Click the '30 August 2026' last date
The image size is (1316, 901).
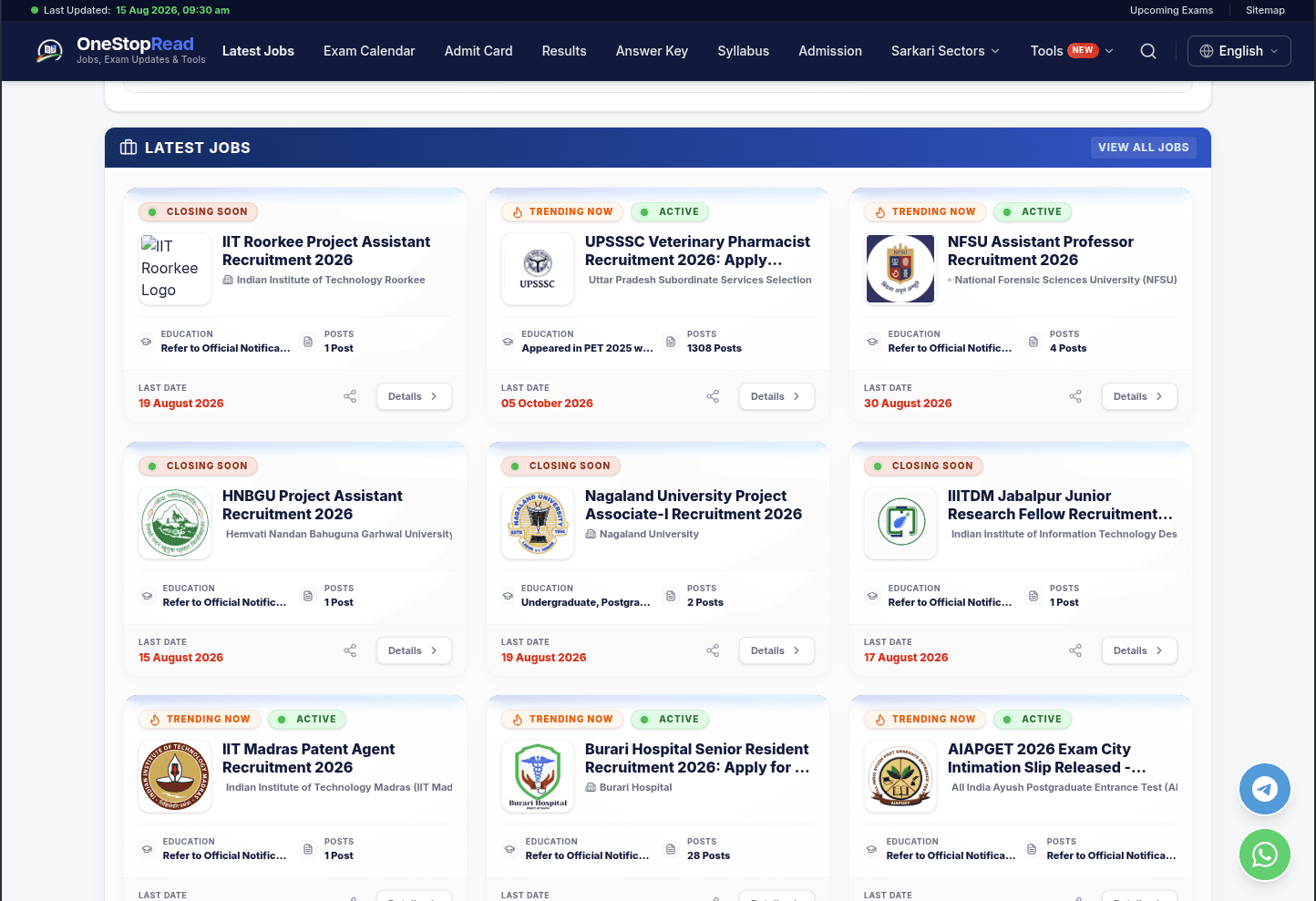click(908, 404)
